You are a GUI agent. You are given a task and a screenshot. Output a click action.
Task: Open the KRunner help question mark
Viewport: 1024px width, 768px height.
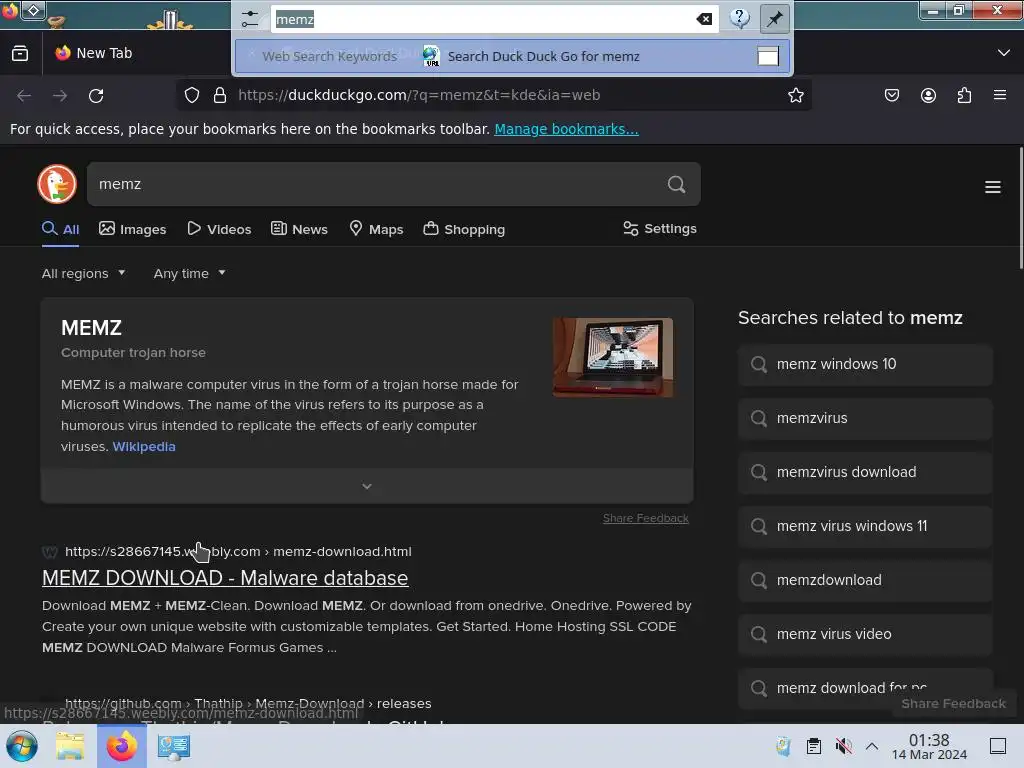[739, 18]
